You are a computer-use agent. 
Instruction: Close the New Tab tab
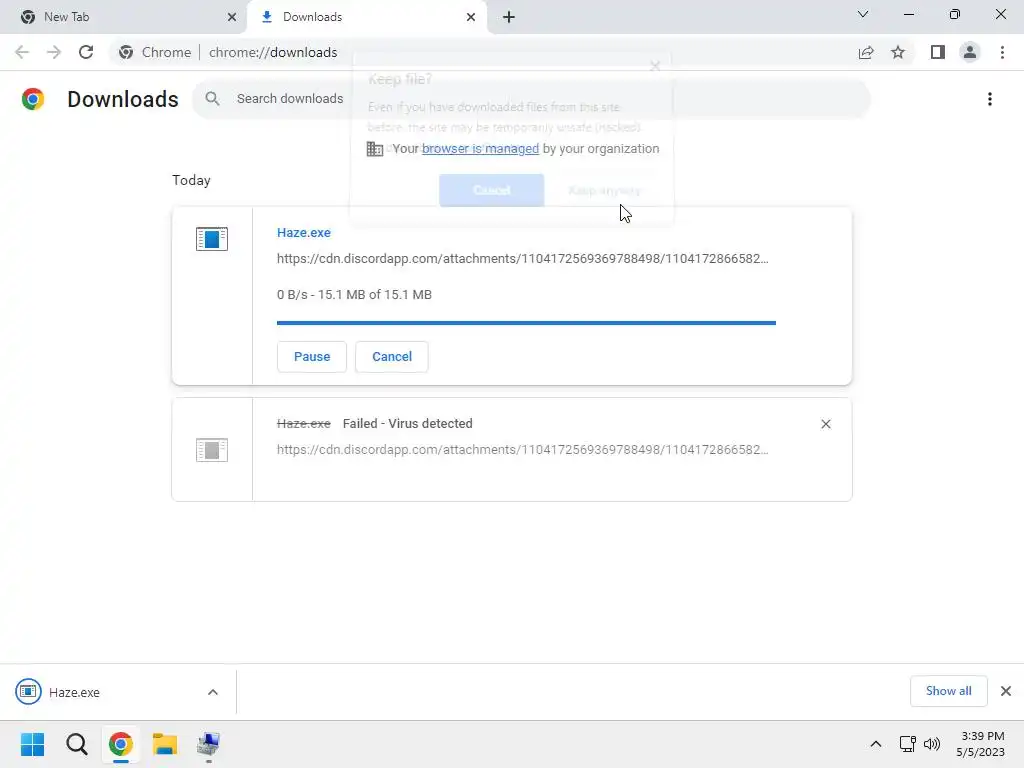click(232, 17)
